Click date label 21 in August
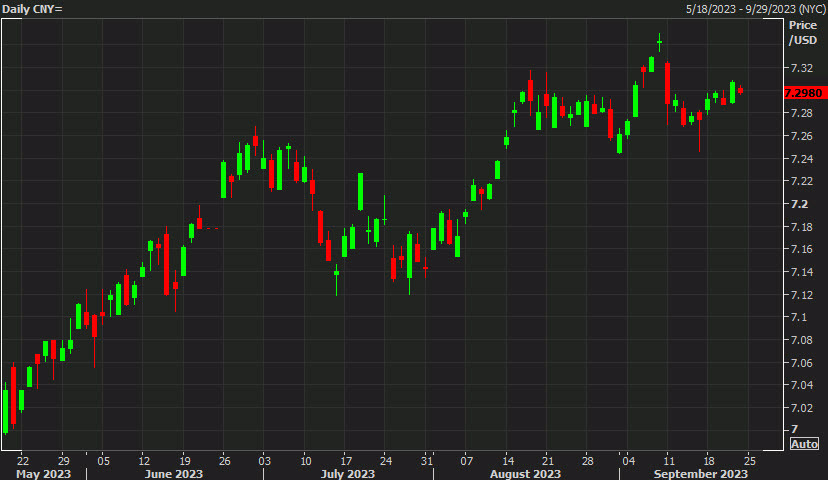828x480 pixels. pyautogui.click(x=548, y=460)
